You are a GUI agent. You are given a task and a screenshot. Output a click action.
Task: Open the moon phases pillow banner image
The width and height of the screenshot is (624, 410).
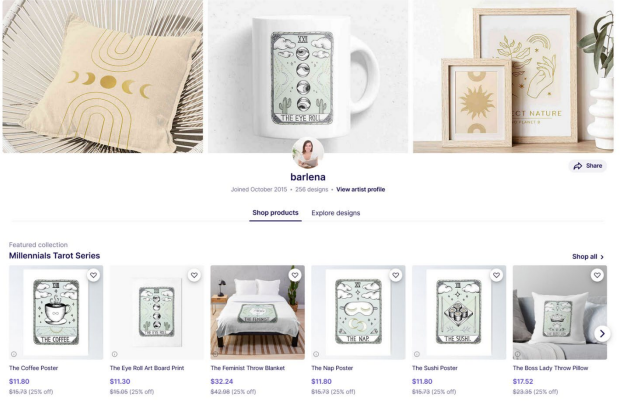(103, 76)
